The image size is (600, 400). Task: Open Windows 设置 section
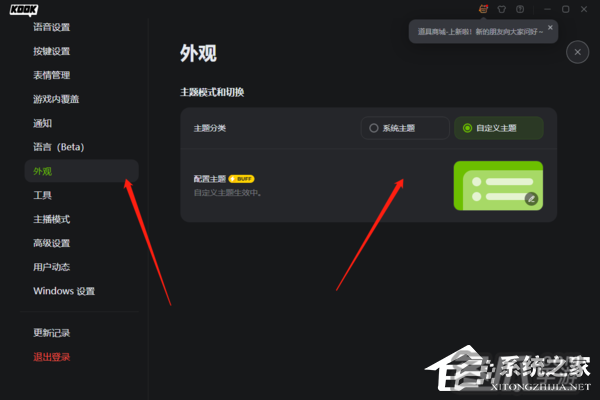(64, 291)
